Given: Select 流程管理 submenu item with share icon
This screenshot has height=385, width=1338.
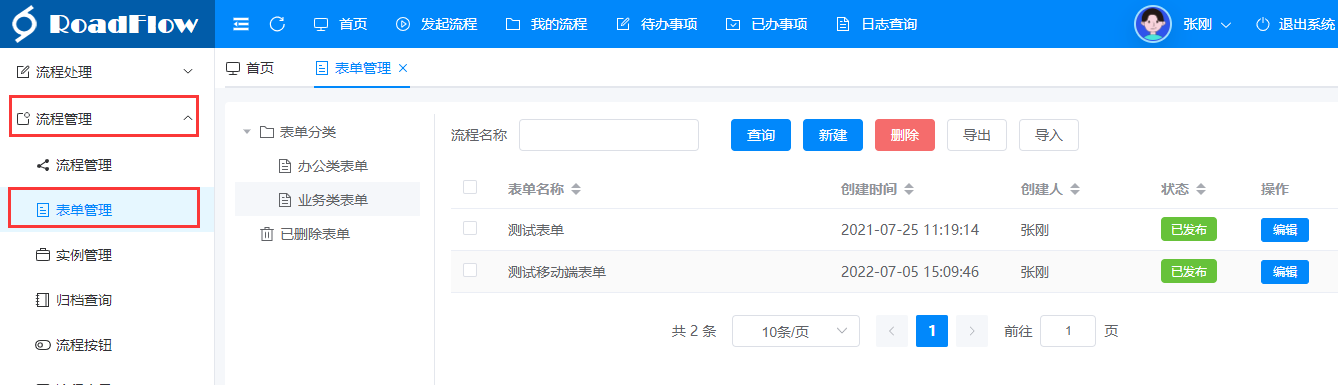Looking at the screenshot, I should point(107,165).
